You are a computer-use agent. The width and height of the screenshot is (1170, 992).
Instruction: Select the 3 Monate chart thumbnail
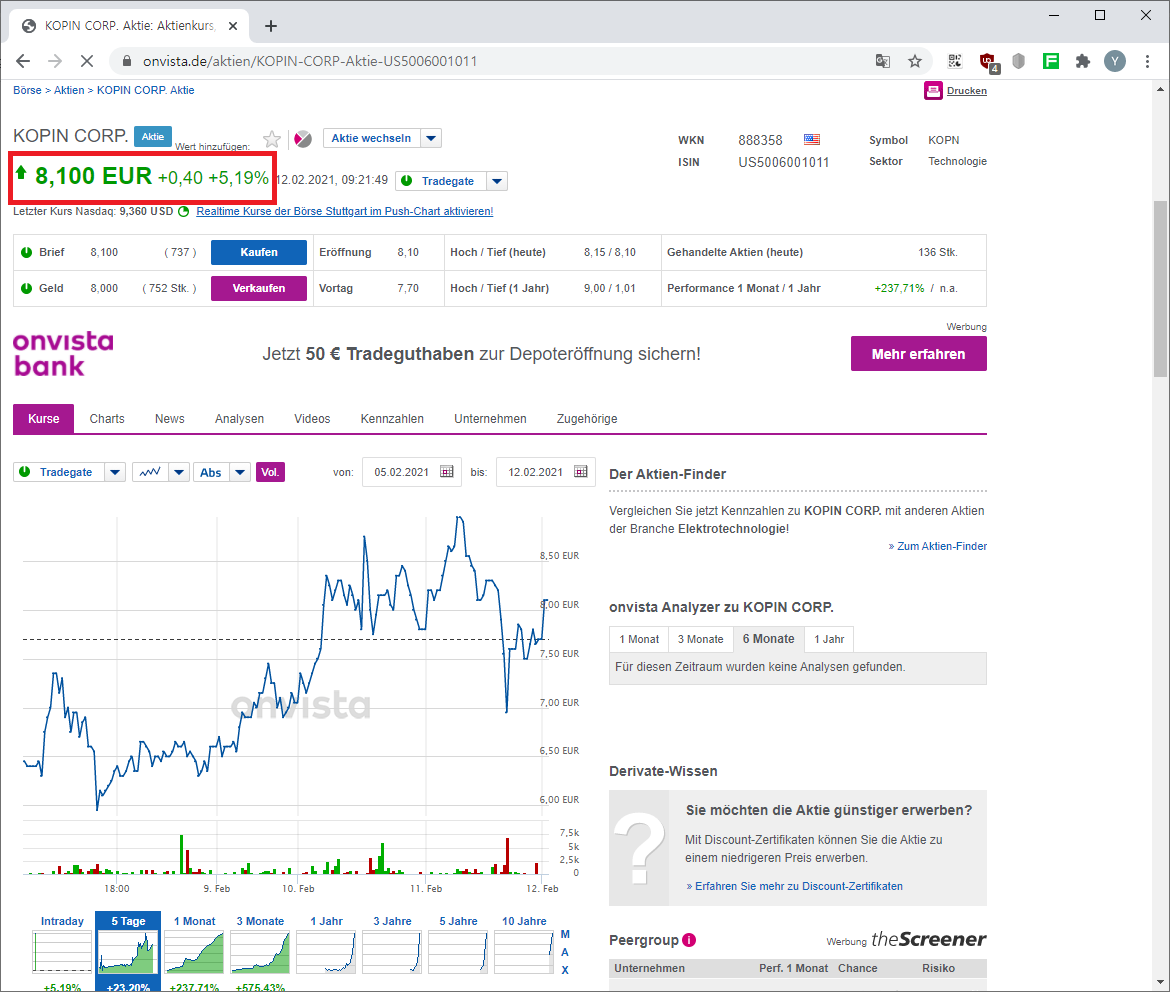coord(260,951)
